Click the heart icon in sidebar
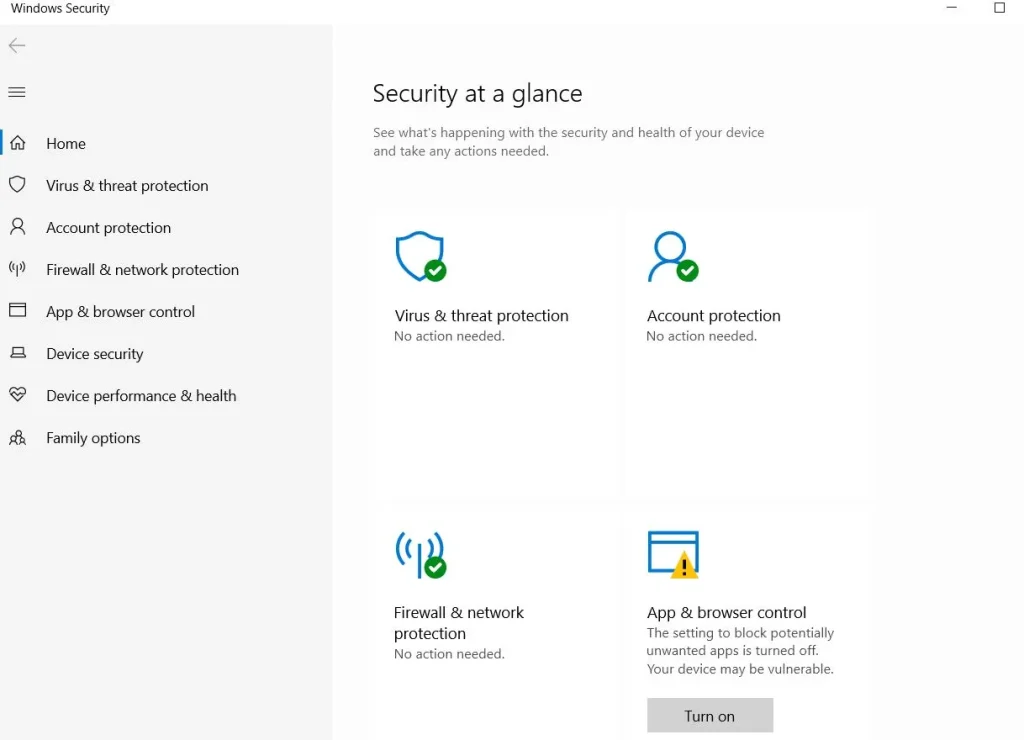The image size is (1024, 740). coord(18,394)
